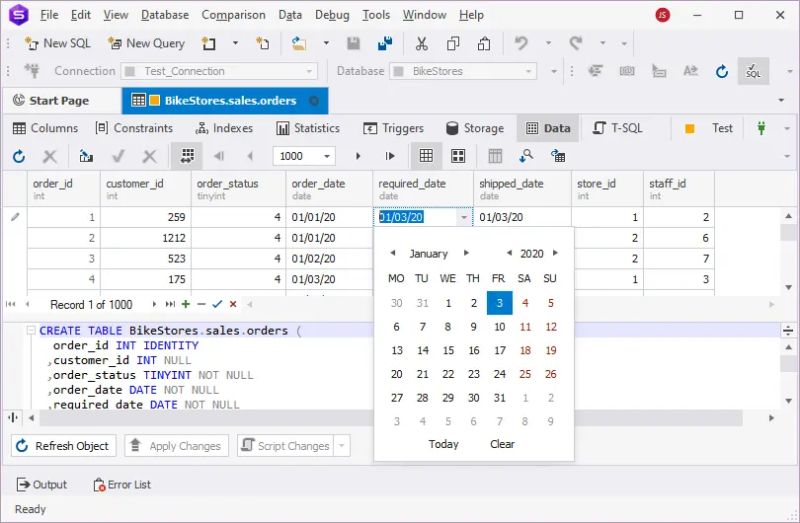Switch to the Indexes tab
This screenshot has height=523, width=800.
(224, 128)
